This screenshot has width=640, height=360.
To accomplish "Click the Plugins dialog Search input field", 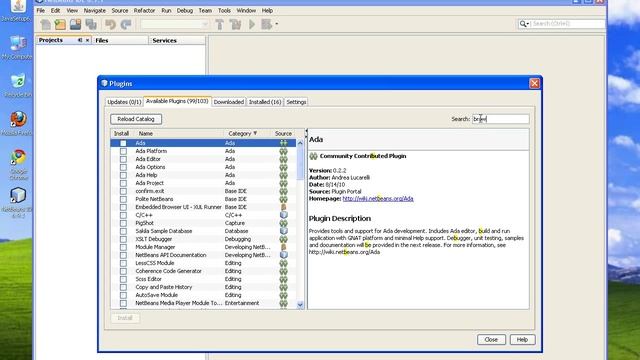I will [x=500, y=119].
